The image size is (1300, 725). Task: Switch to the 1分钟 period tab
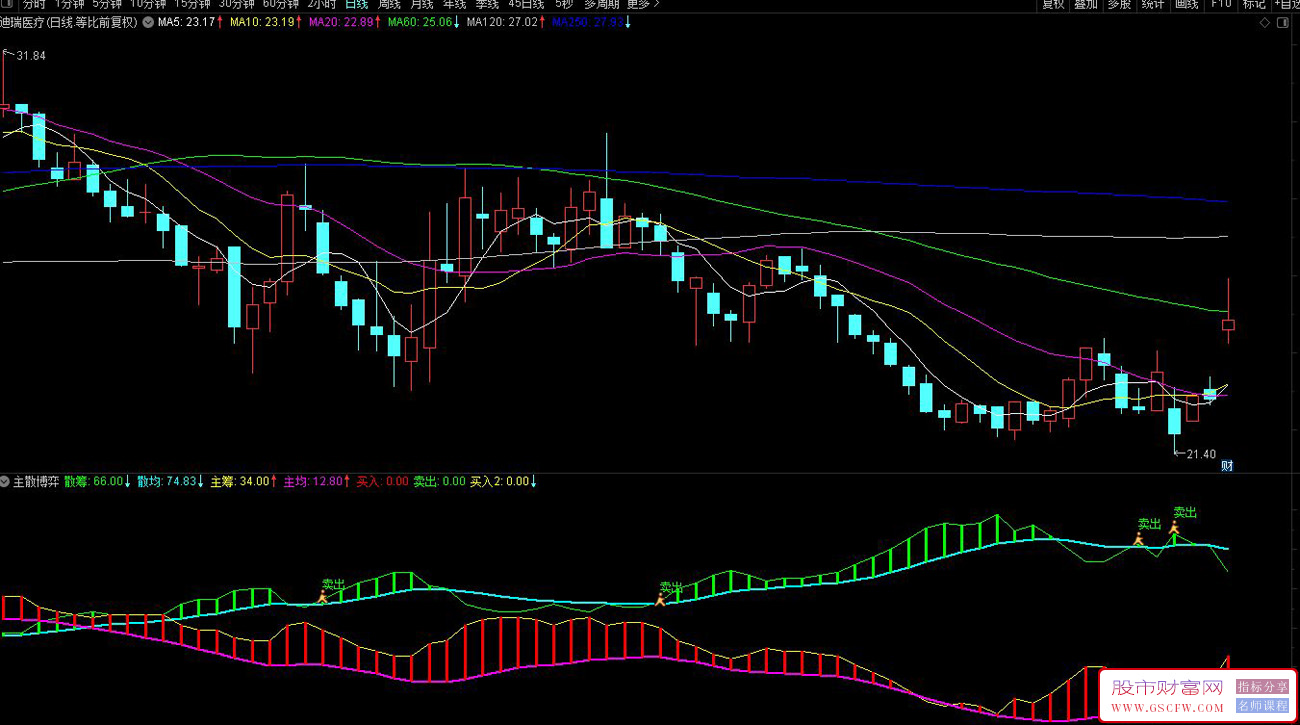click(x=70, y=4)
